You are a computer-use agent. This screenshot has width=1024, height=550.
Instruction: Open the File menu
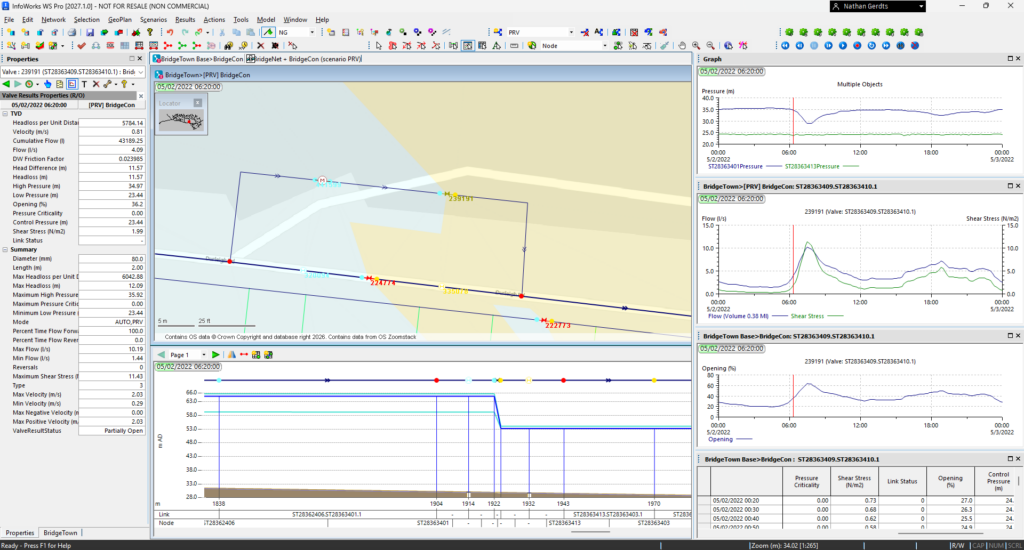tap(9, 20)
